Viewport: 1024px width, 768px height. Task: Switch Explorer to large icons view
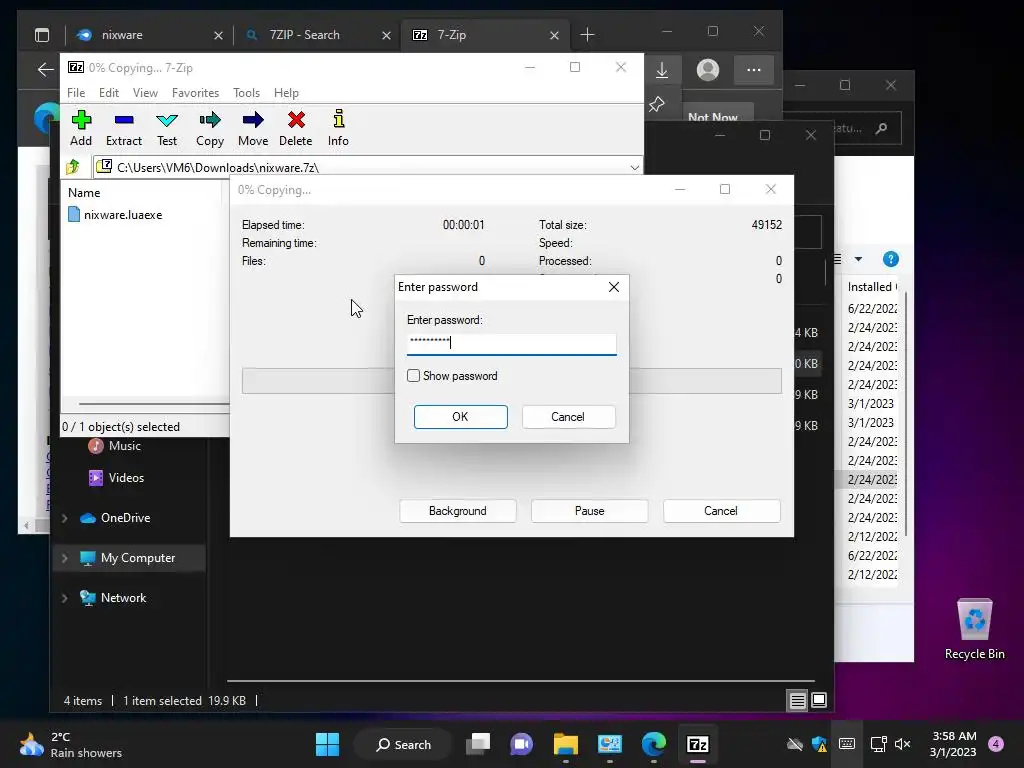coord(819,701)
